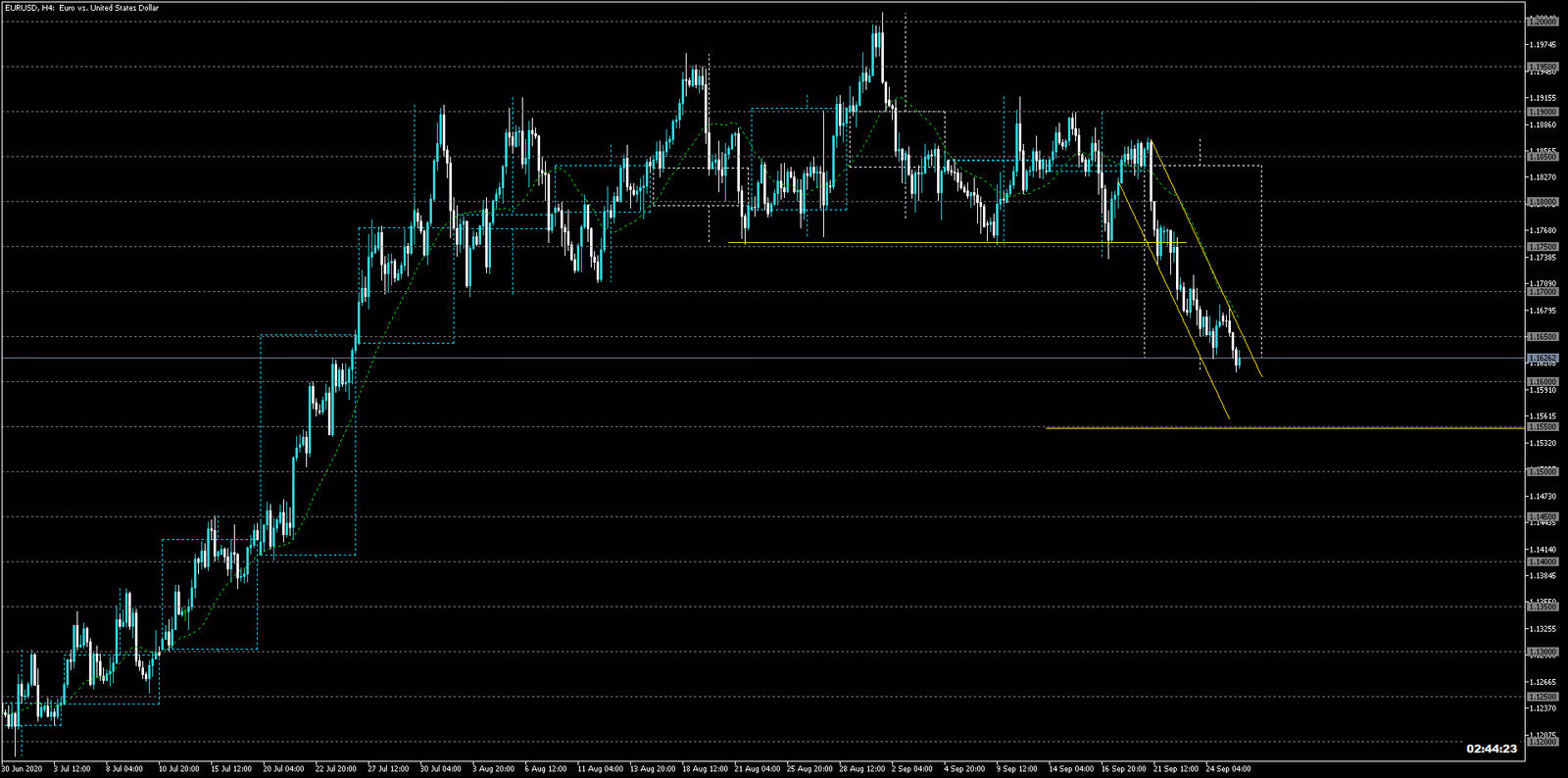The height and width of the screenshot is (778, 1568).
Task: Click the 1.15500 price label on axis
Action: pyautogui.click(x=1543, y=427)
